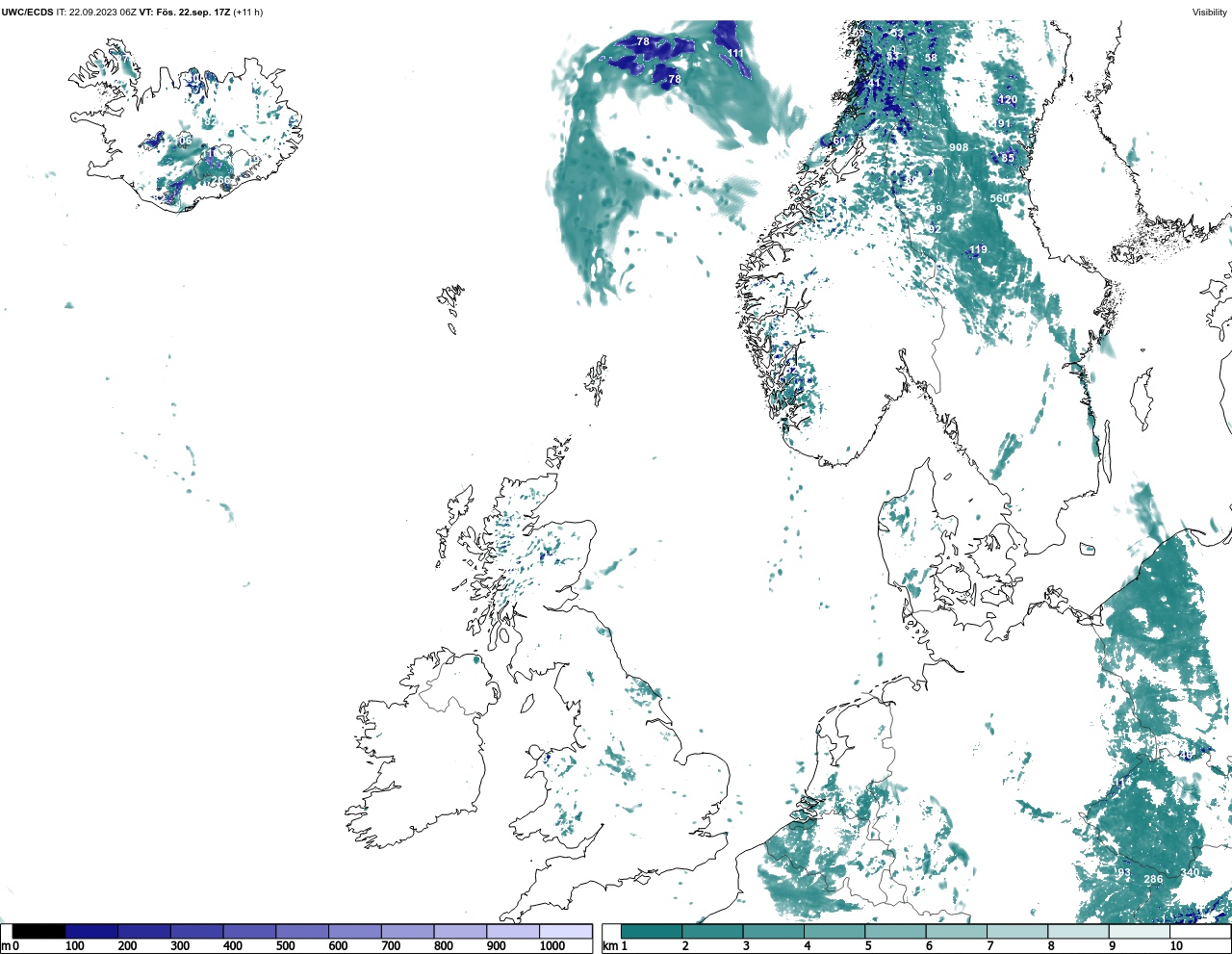This screenshot has height=954, width=1232.
Task: Click the '10' km tick label
Action: [x=1176, y=946]
